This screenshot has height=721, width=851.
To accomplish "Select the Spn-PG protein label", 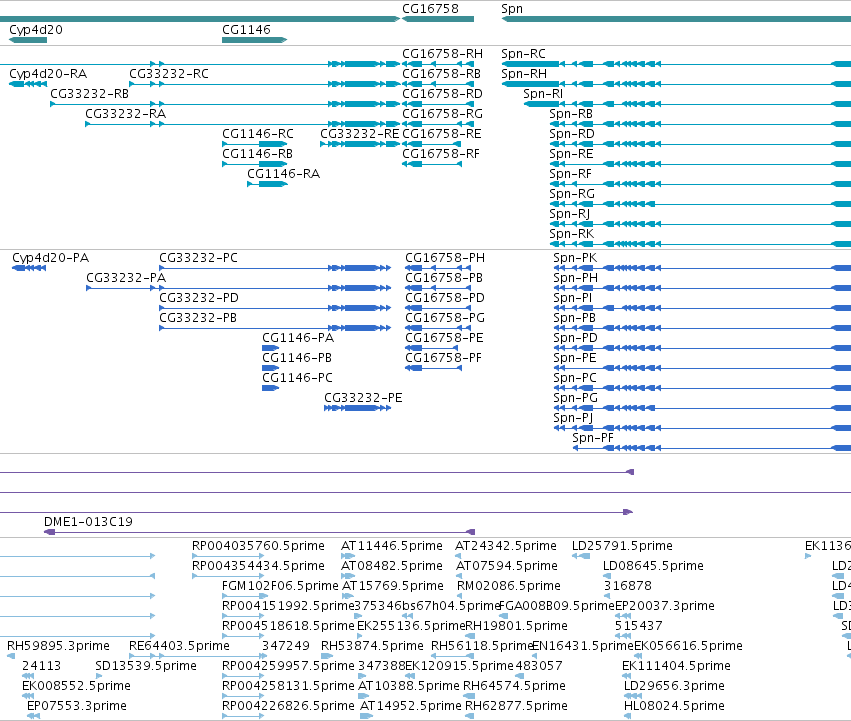I will (575, 399).
